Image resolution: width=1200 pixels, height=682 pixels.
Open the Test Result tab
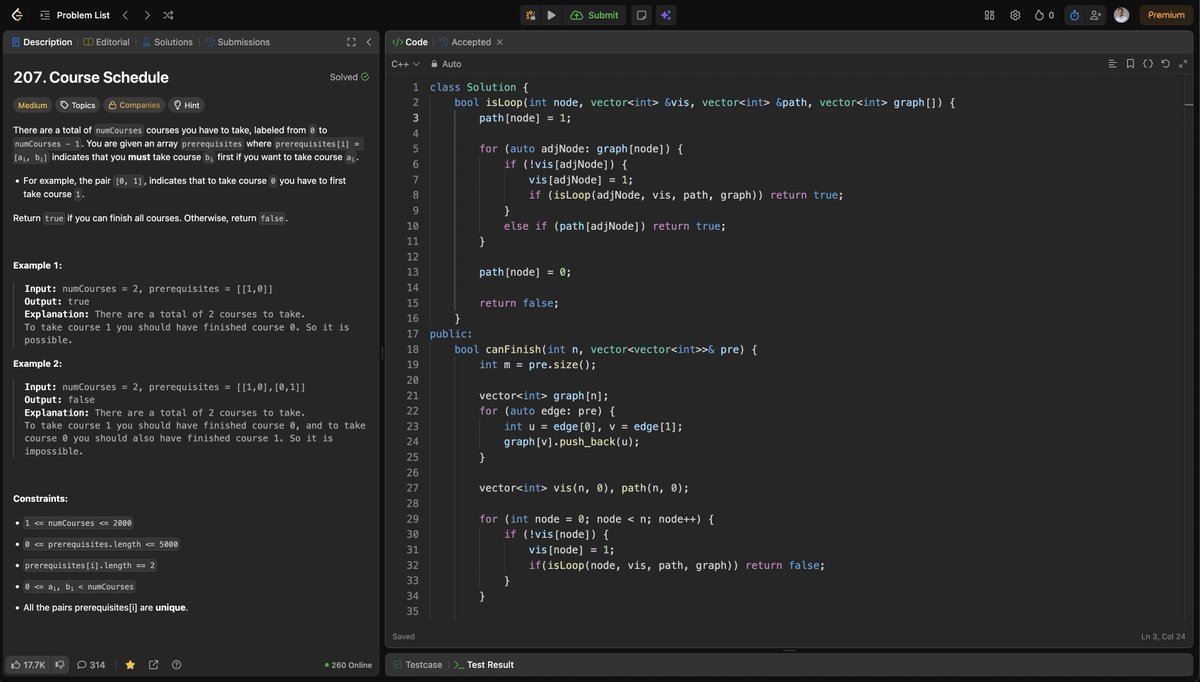tap(484, 665)
